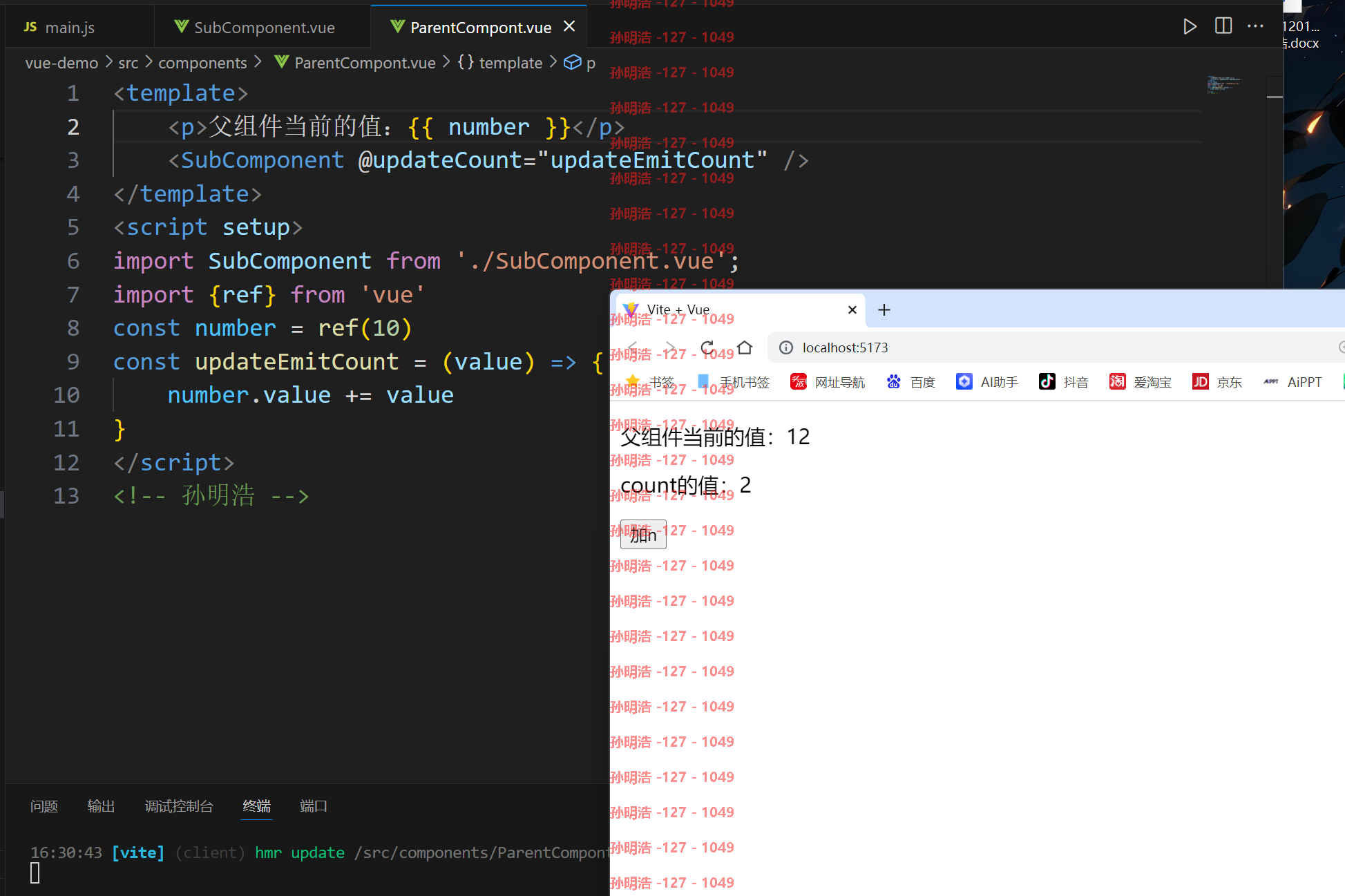Open the 终端 panel tab
The height and width of the screenshot is (896, 1345).
pos(256,806)
